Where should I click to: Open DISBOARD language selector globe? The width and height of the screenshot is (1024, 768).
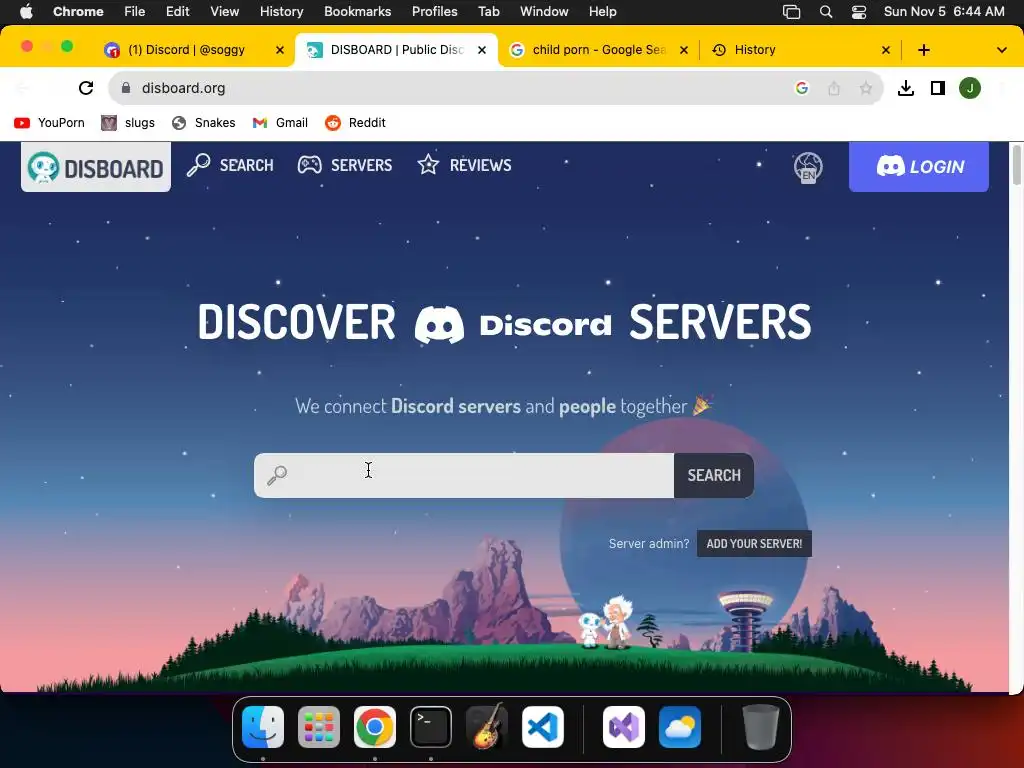(x=808, y=167)
